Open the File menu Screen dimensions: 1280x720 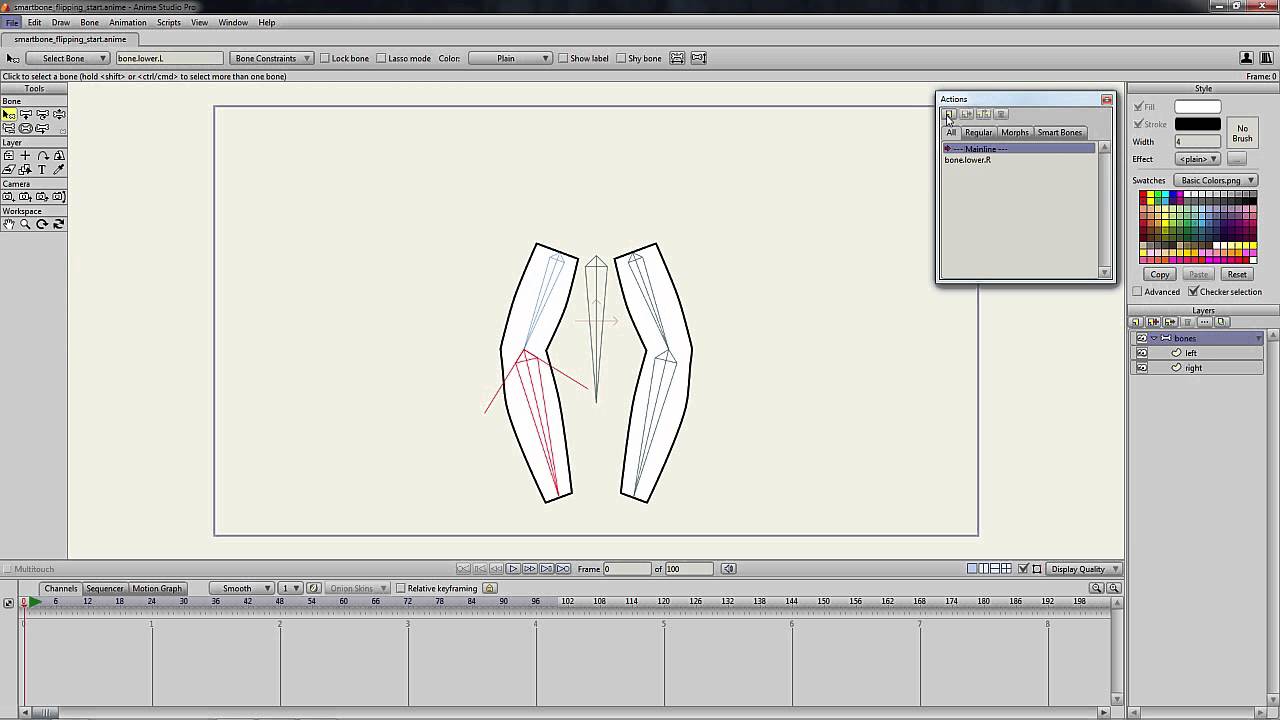(12, 22)
